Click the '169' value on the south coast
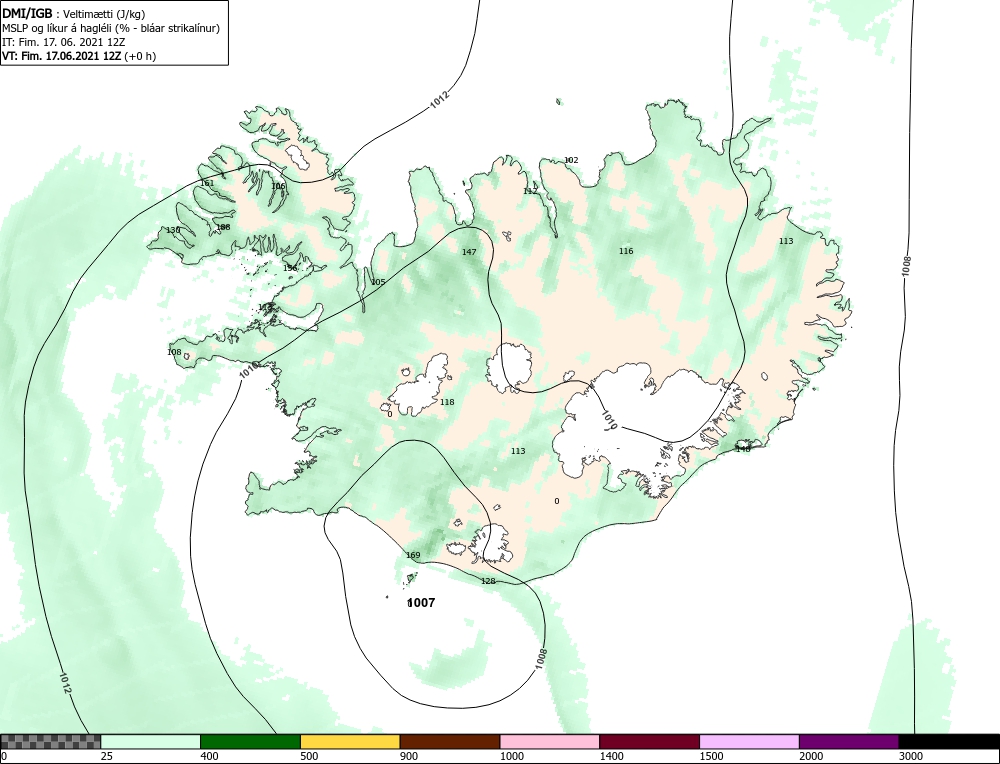 413,555
